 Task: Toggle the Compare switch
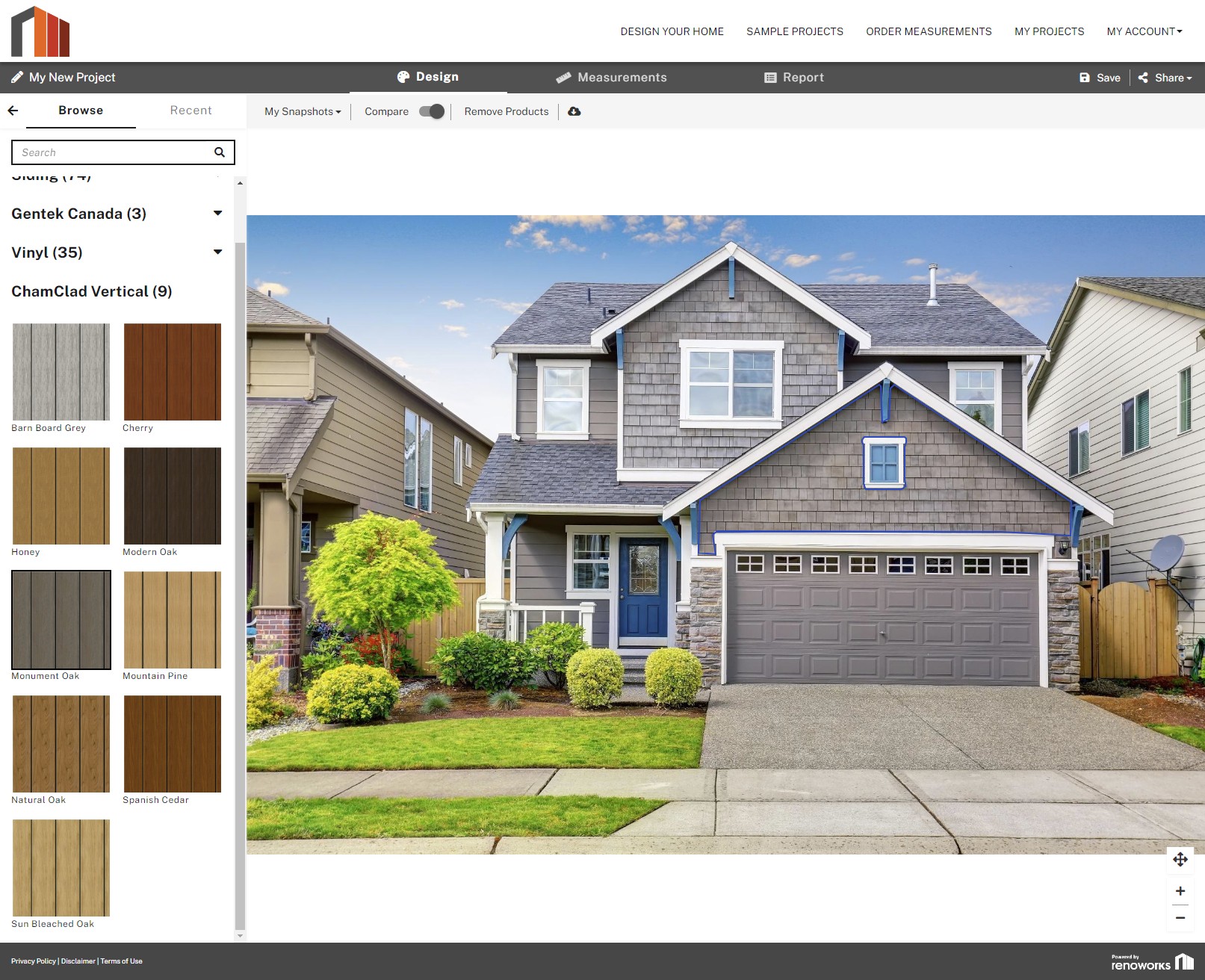click(x=431, y=111)
